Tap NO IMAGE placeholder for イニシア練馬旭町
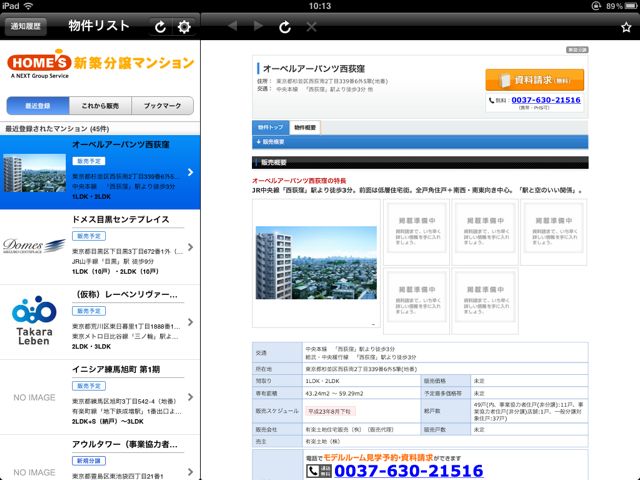 tap(34, 397)
